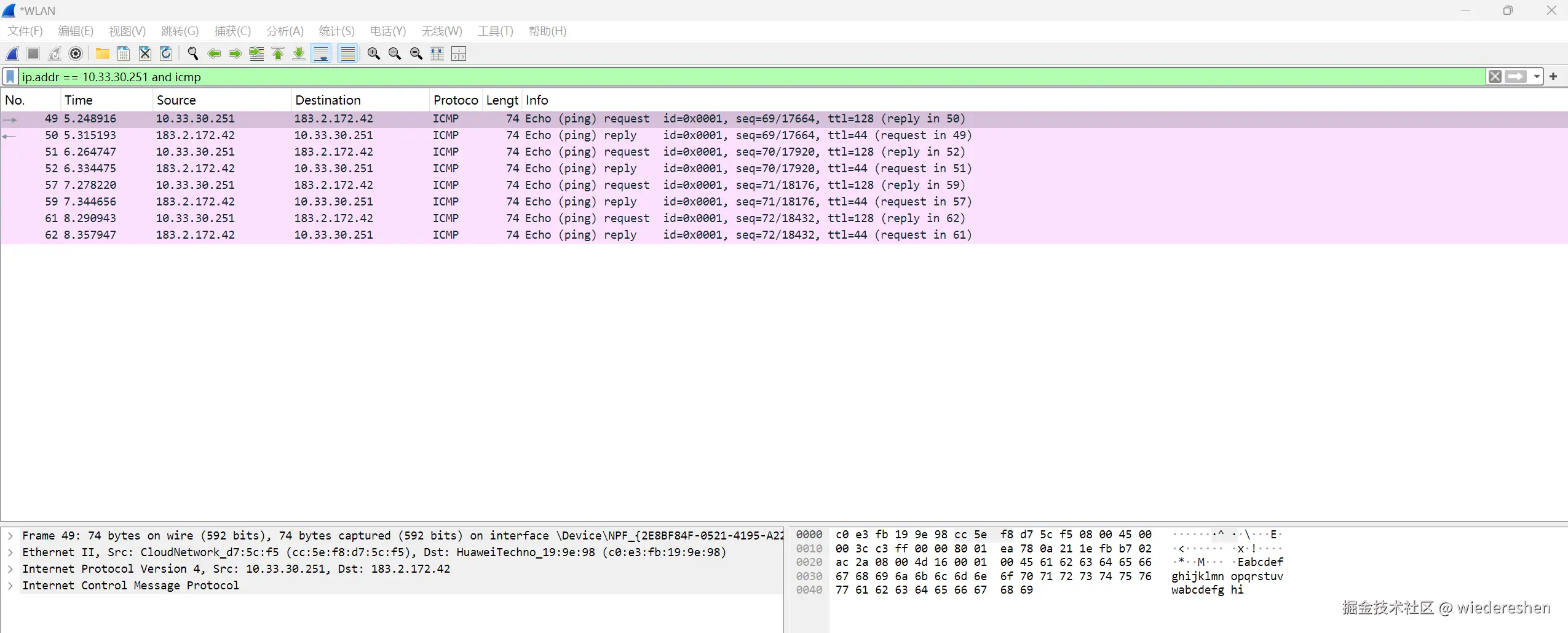Clear the display filter
This screenshot has width=1568, height=633.
click(x=1495, y=77)
